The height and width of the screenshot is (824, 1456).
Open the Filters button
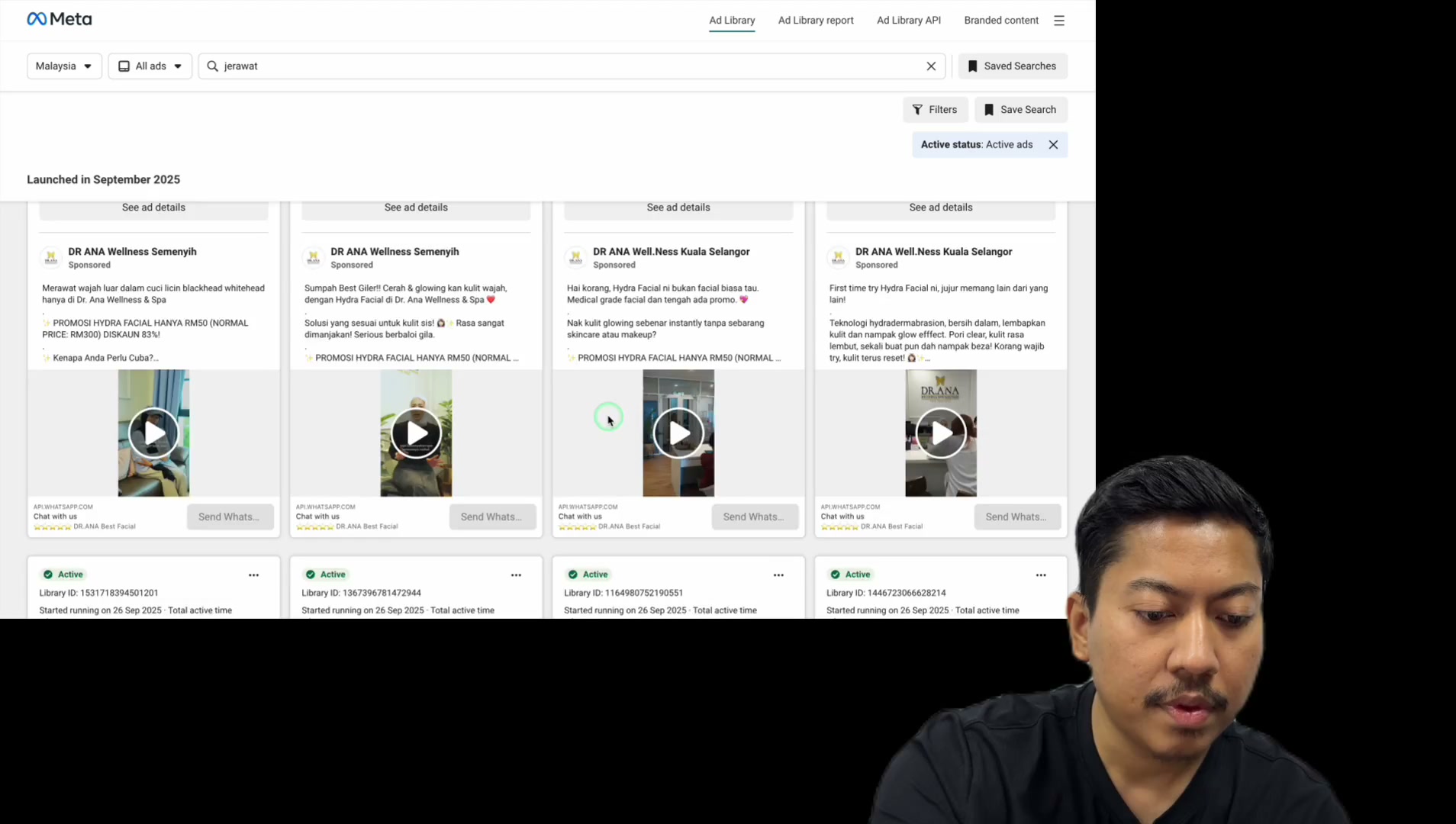coord(936,110)
